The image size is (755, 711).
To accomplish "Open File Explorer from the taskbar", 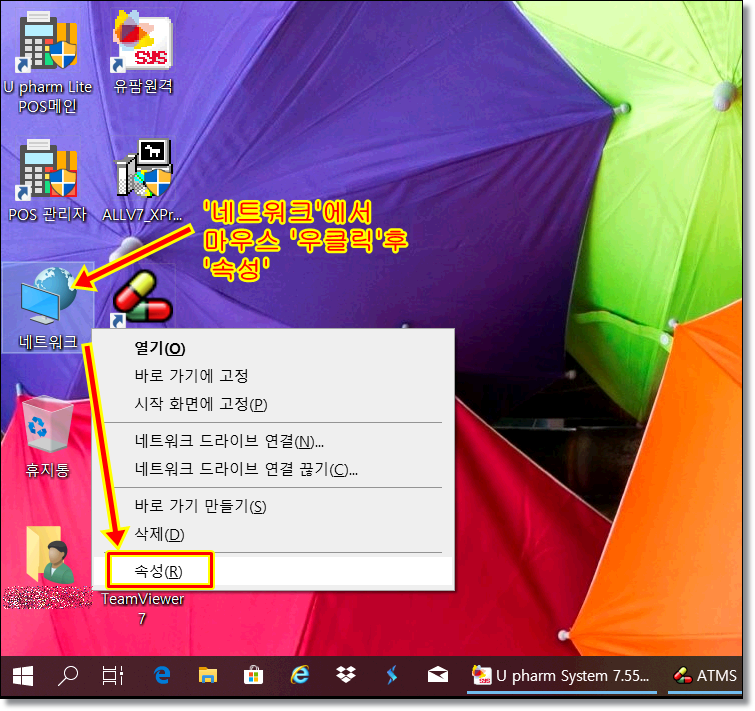I will tap(208, 675).
